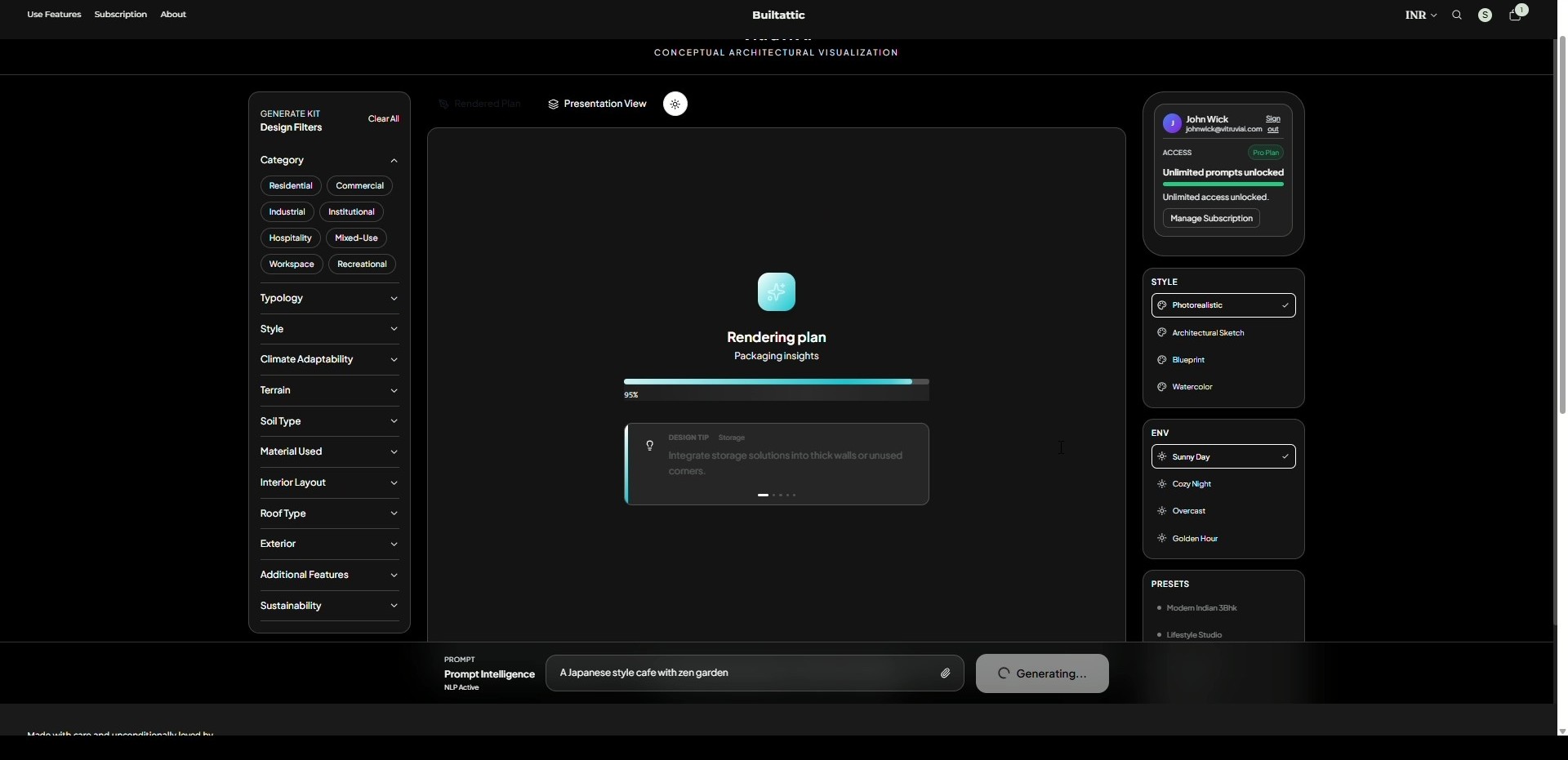The width and height of the screenshot is (1568, 760).
Task: Open the shopping cart icon
Action: coord(1515,16)
